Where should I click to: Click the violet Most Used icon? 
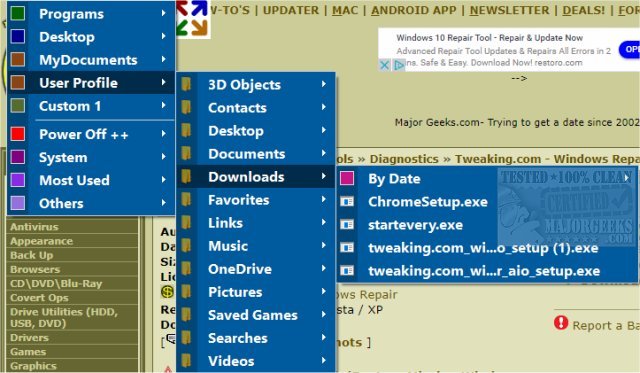coord(18,180)
